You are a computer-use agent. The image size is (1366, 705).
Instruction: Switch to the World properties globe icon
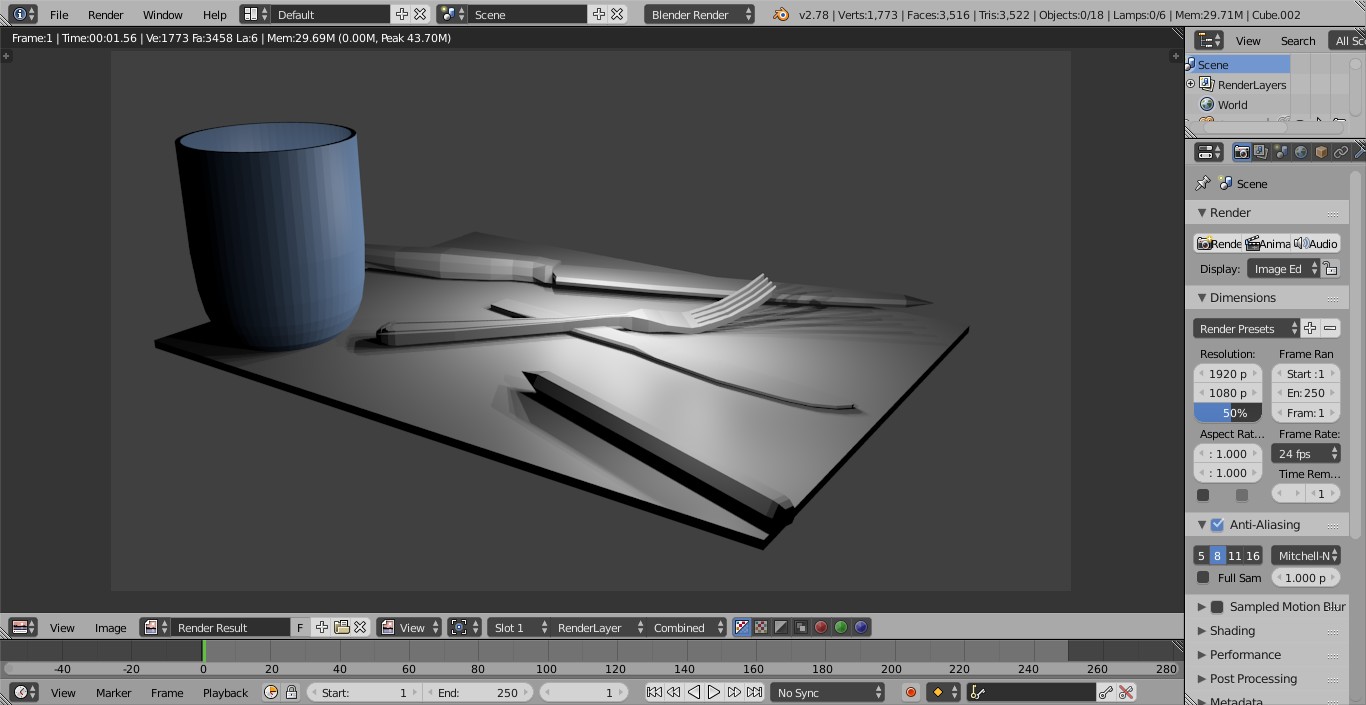pyautogui.click(x=1300, y=152)
